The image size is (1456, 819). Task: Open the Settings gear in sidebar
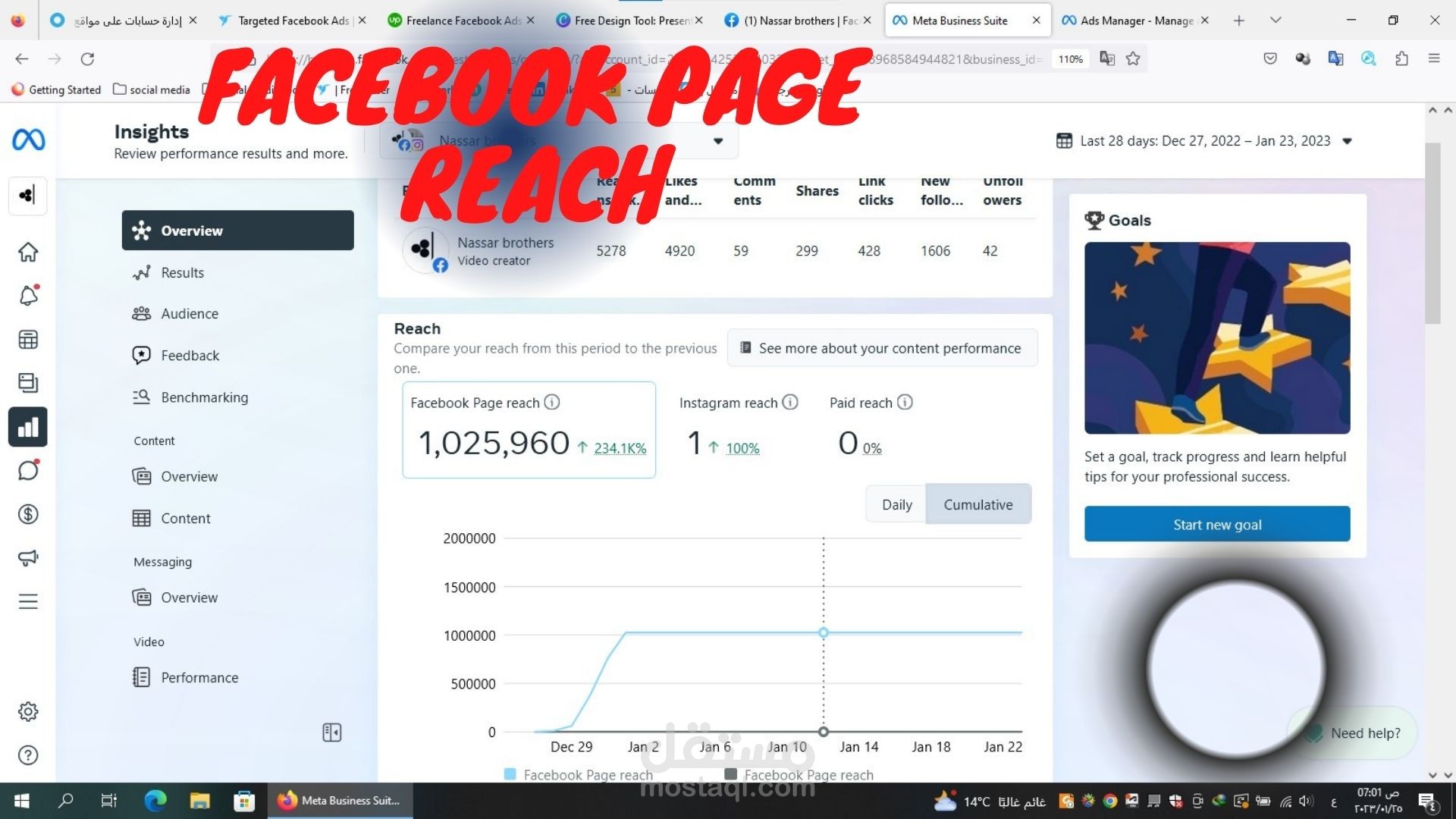(x=28, y=711)
